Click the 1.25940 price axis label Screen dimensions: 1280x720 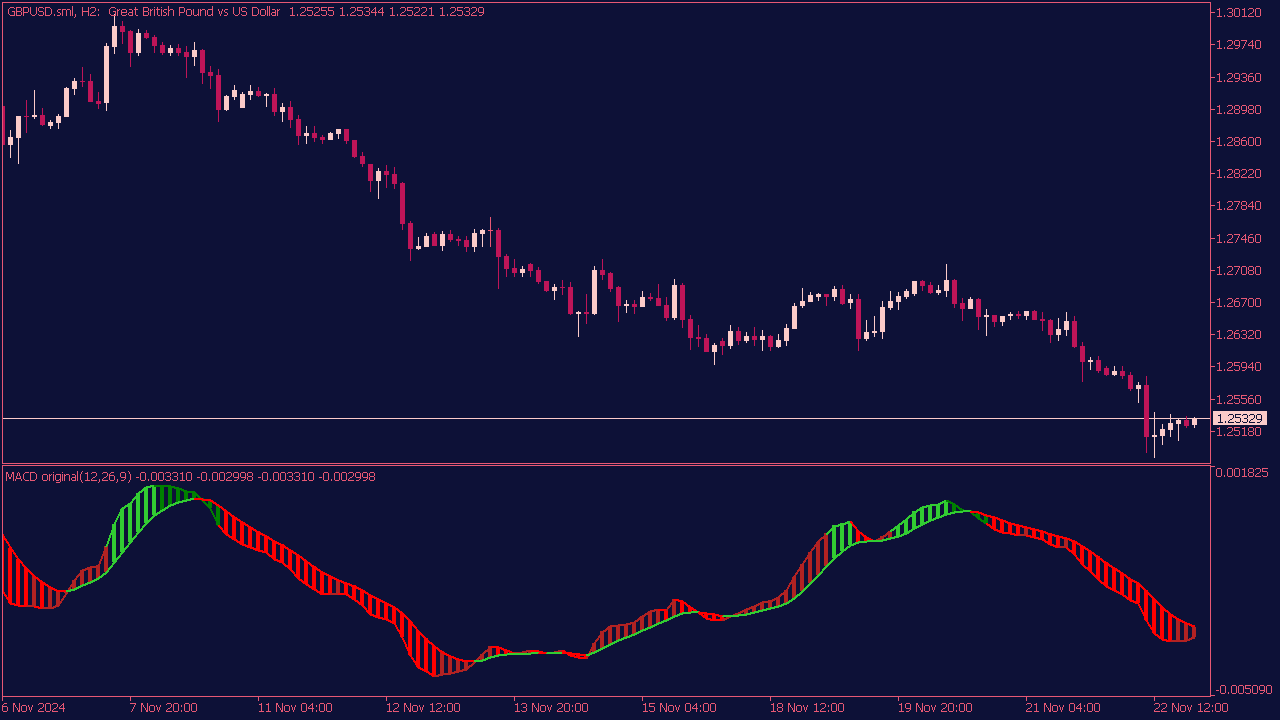click(x=1240, y=366)
